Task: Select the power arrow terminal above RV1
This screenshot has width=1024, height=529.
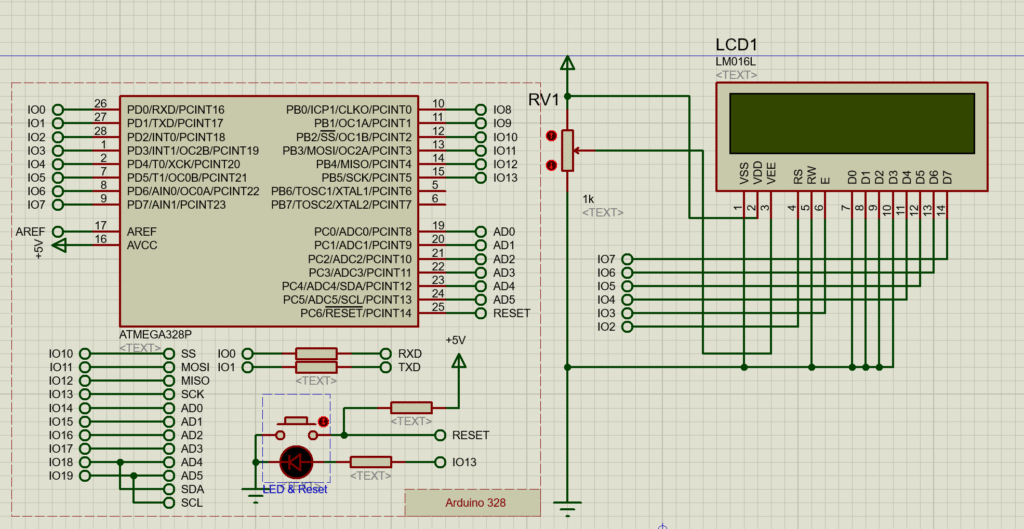Action: [x=568, y=63]
